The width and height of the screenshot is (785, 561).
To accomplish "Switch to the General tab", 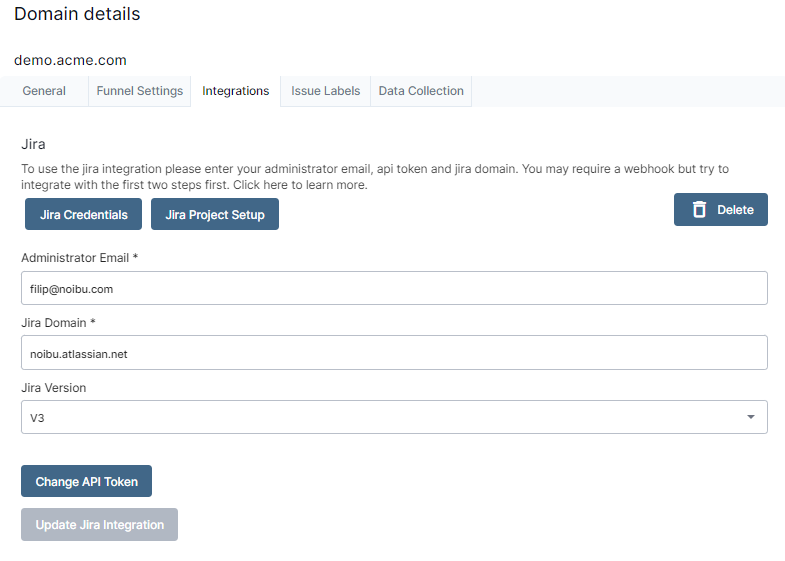I will click(44, 91).
